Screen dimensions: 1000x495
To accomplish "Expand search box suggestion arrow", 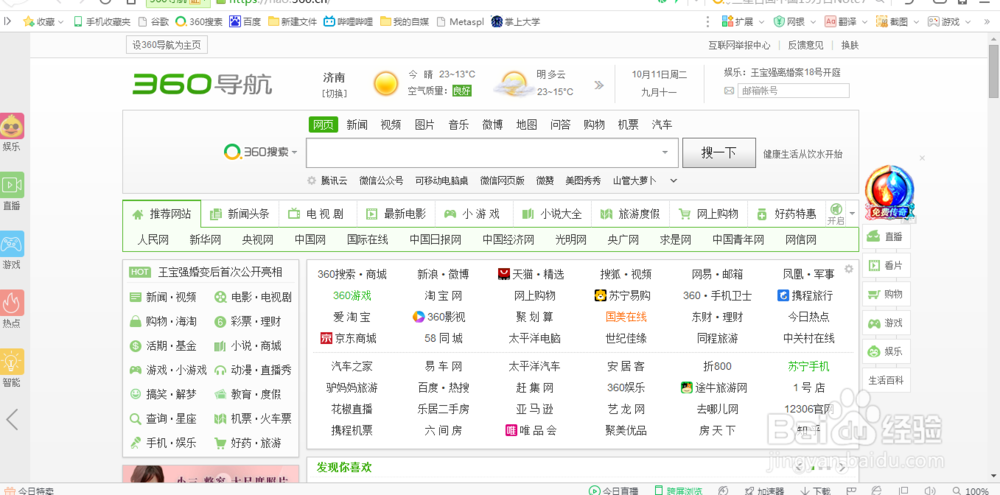I will click(665, 152).
